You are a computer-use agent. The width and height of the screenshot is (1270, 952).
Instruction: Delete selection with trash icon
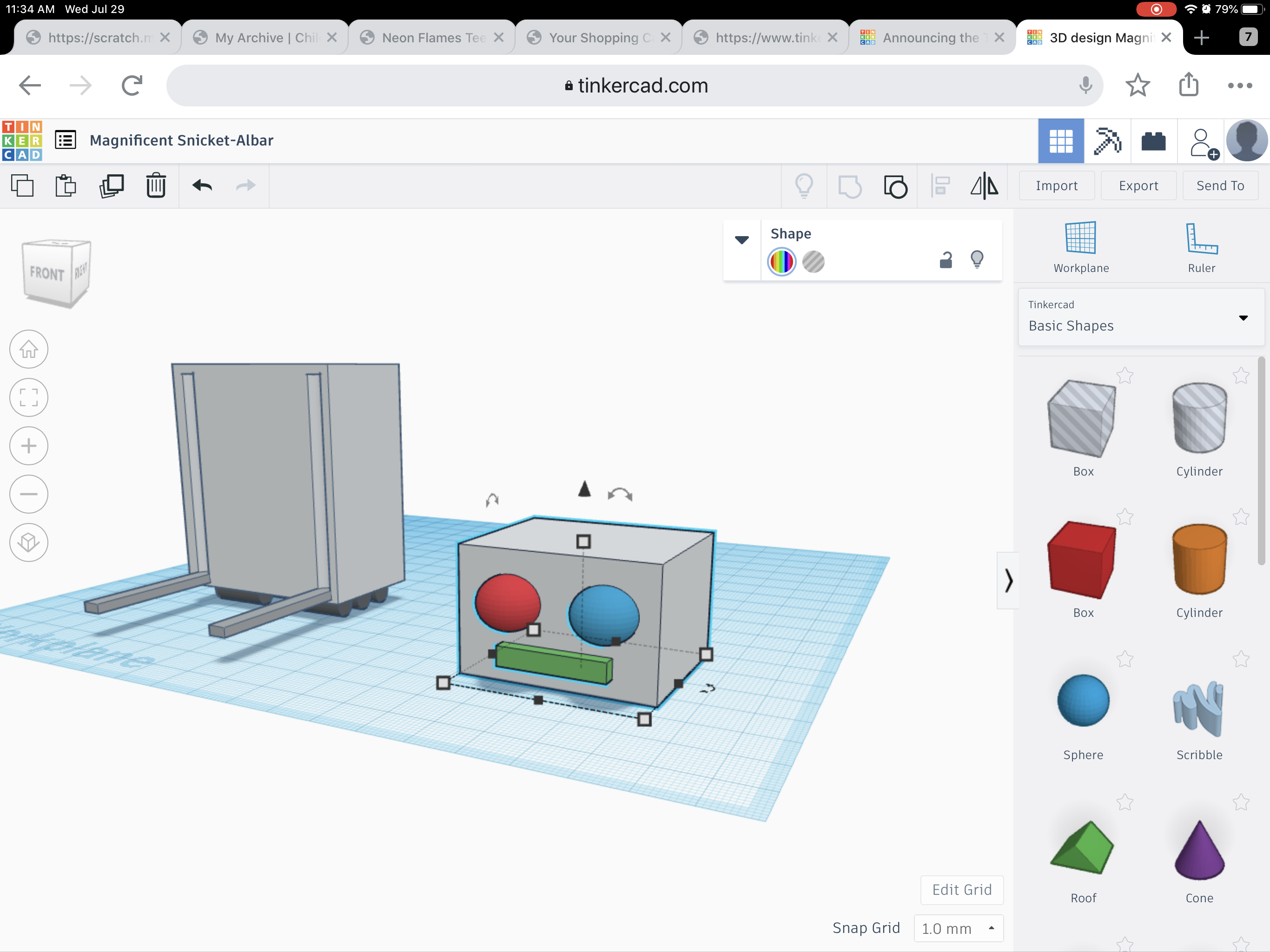point(156,185)
